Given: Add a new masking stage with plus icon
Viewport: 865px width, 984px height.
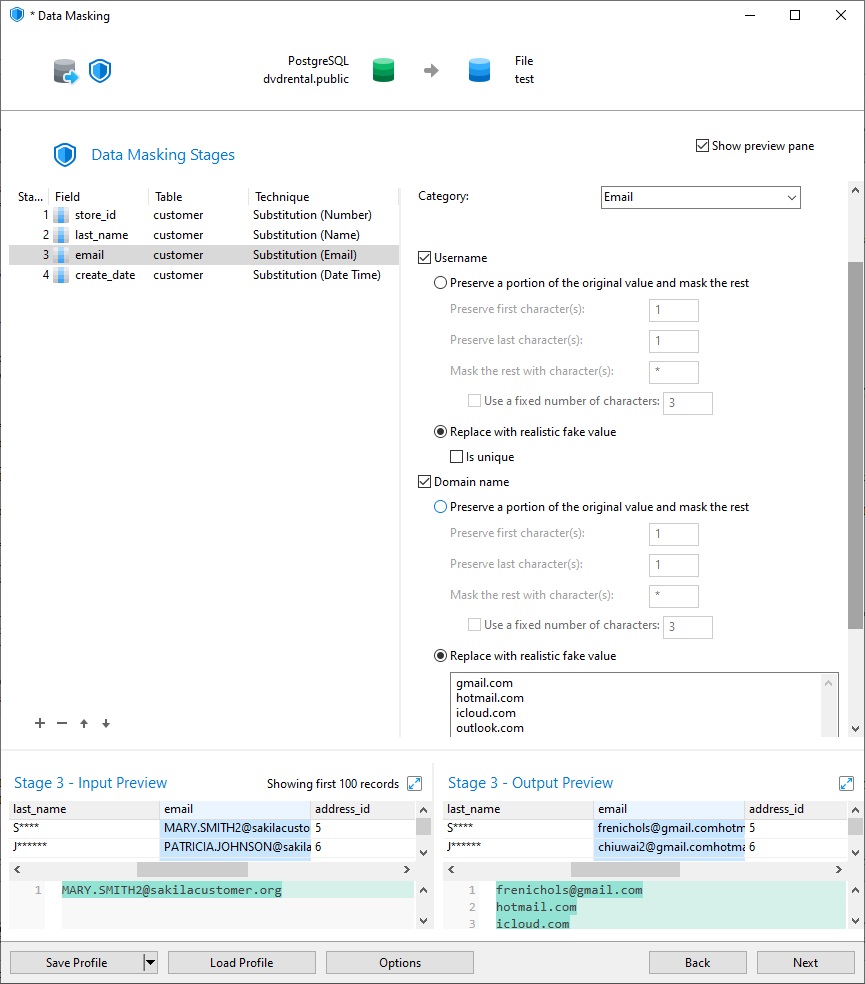Looking at the screenshot, I should [x=40, y=723].
